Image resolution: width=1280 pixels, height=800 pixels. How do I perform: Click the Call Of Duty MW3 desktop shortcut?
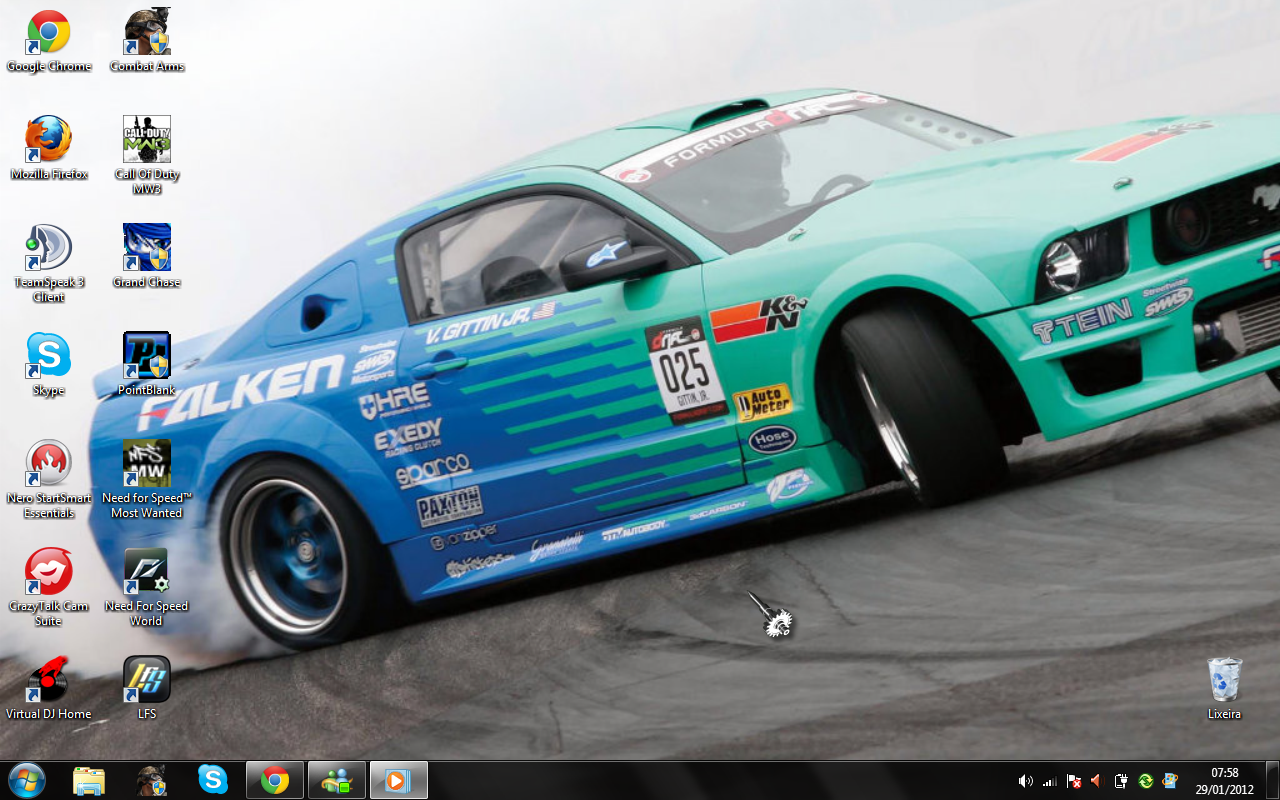point(147,155)
